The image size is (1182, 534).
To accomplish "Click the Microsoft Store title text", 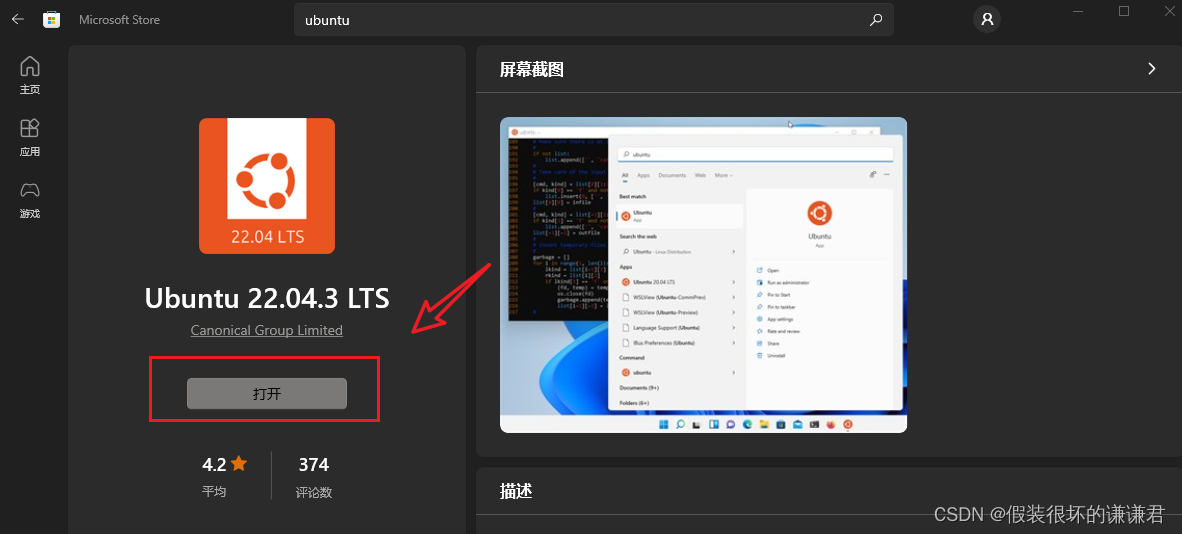I will pyautogui.click(x=119, y=20).
